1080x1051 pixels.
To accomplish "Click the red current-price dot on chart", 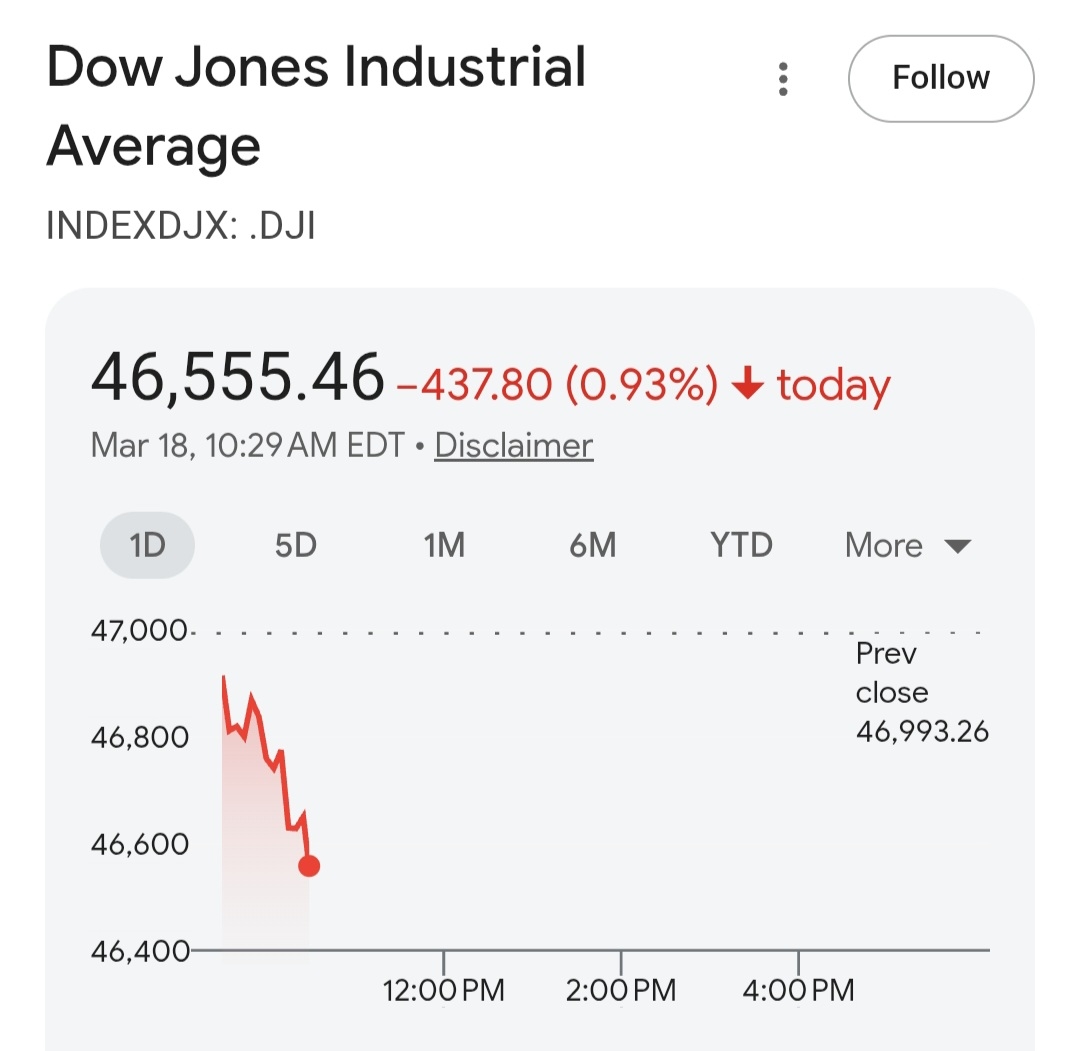I will (309, 866).
